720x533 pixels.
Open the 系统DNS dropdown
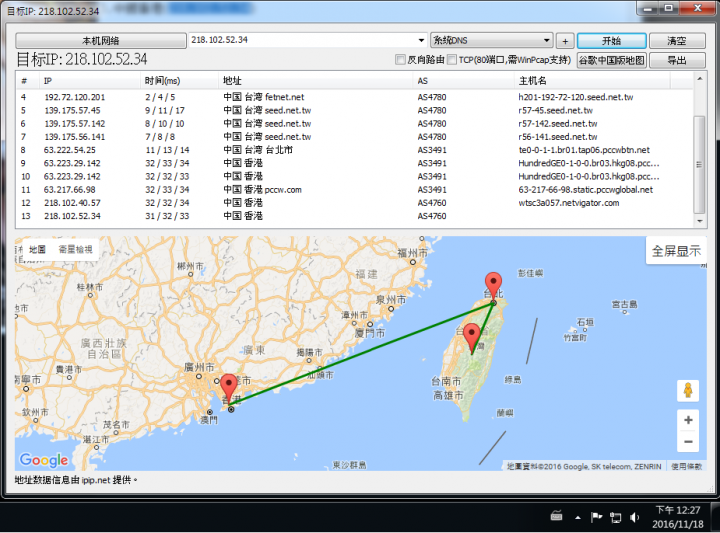pos(546,40)
